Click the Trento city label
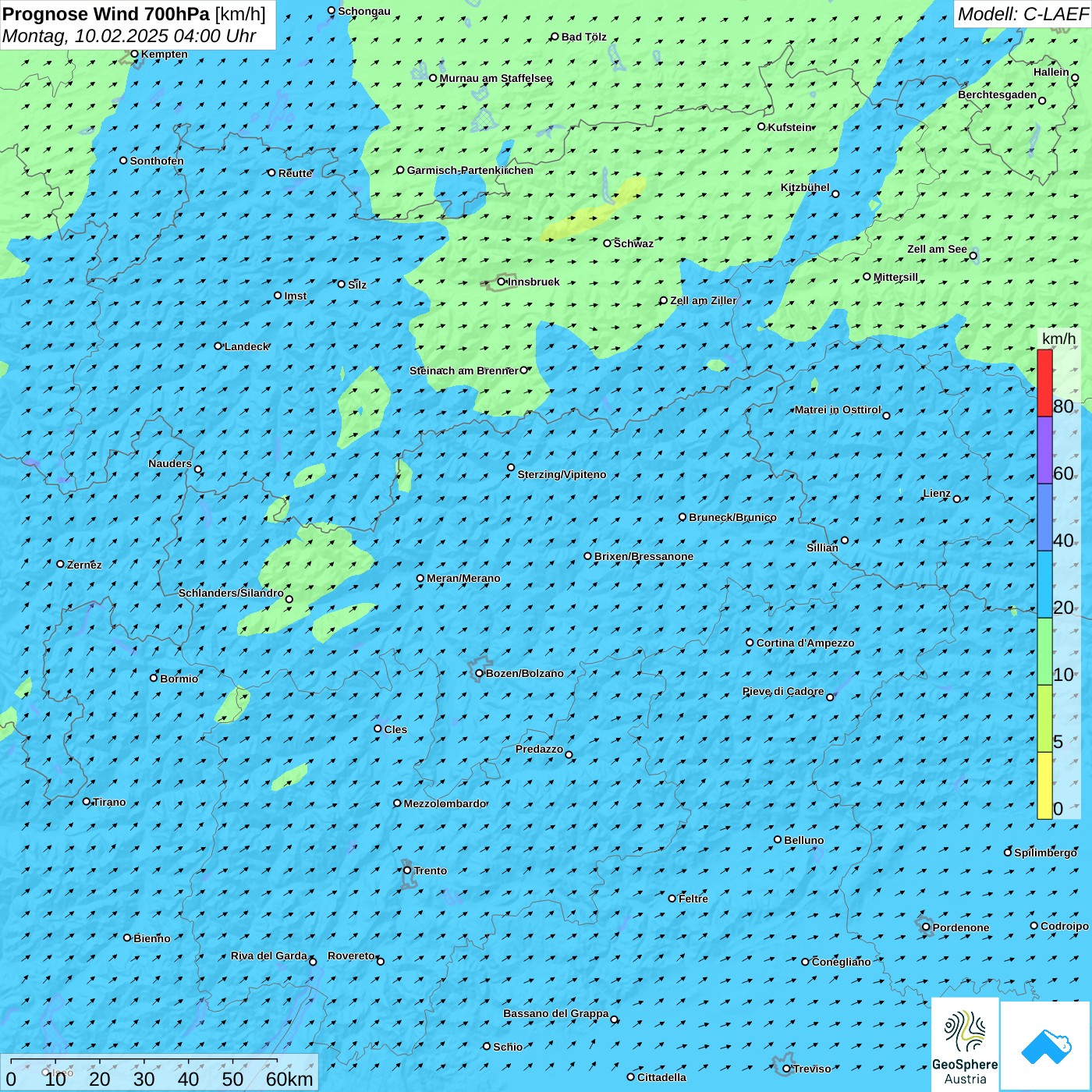The width and height of the screenshot is (1092, 1092). [x=431, y=870]
